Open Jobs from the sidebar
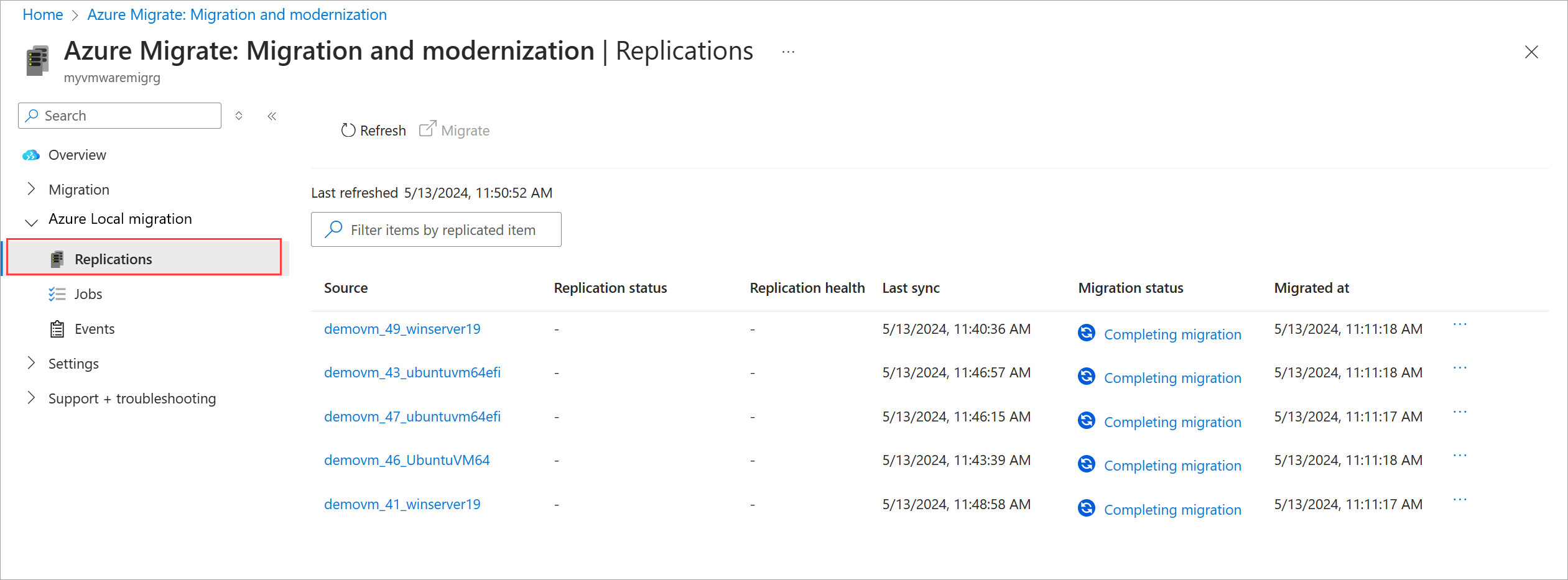 (x=88, y=293)
